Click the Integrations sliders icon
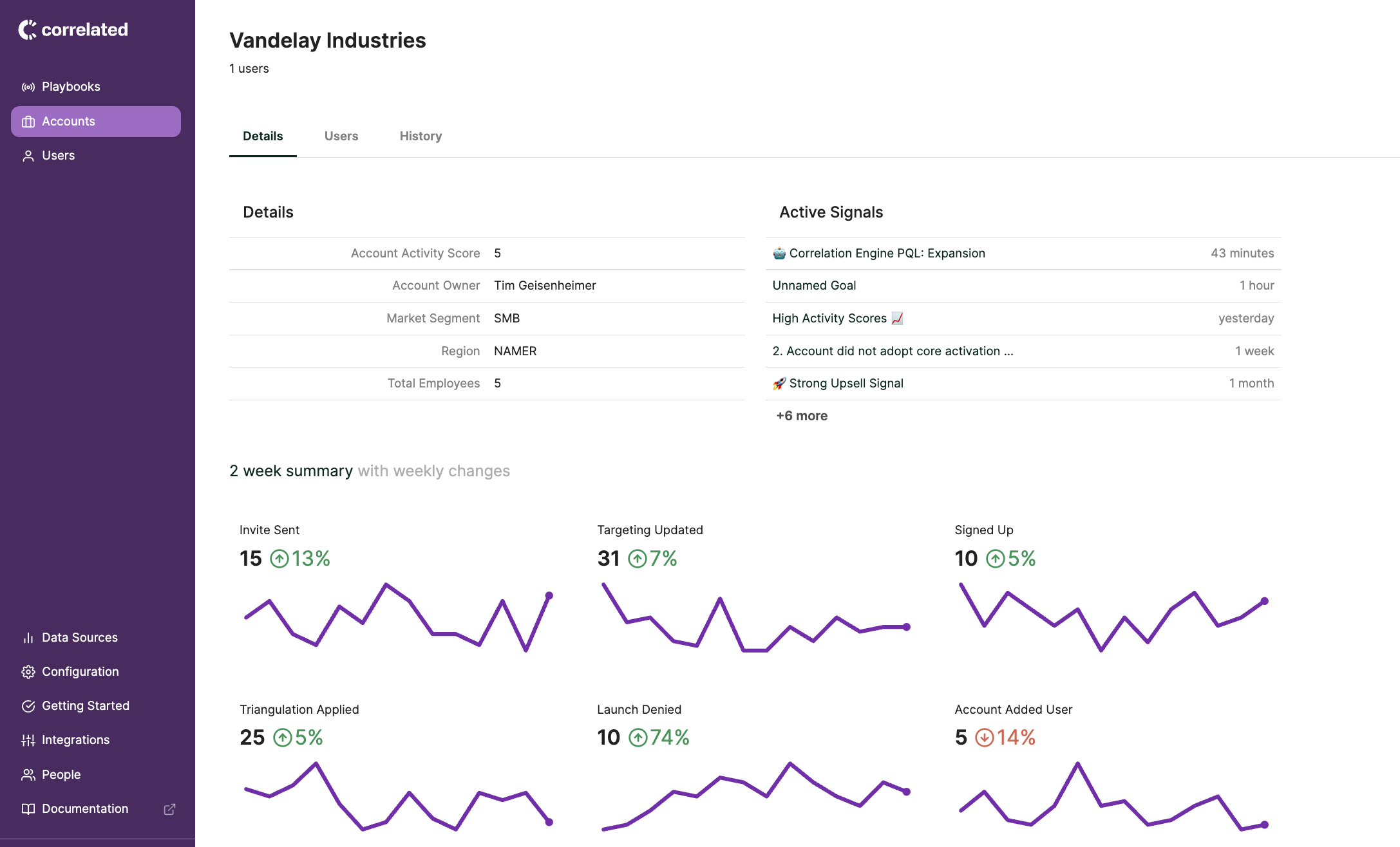 (28, 740)
